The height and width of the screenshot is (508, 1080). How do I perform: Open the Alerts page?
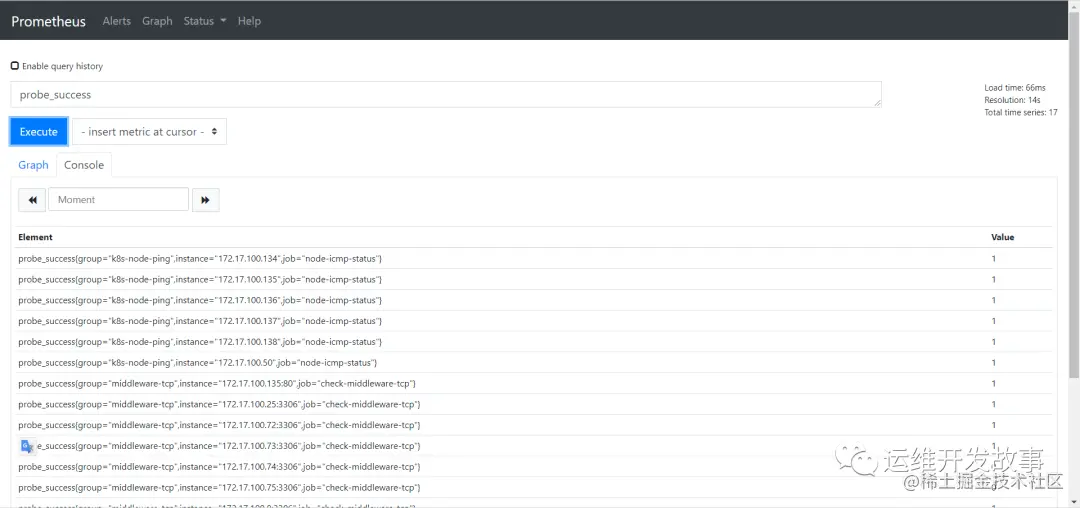116,21
